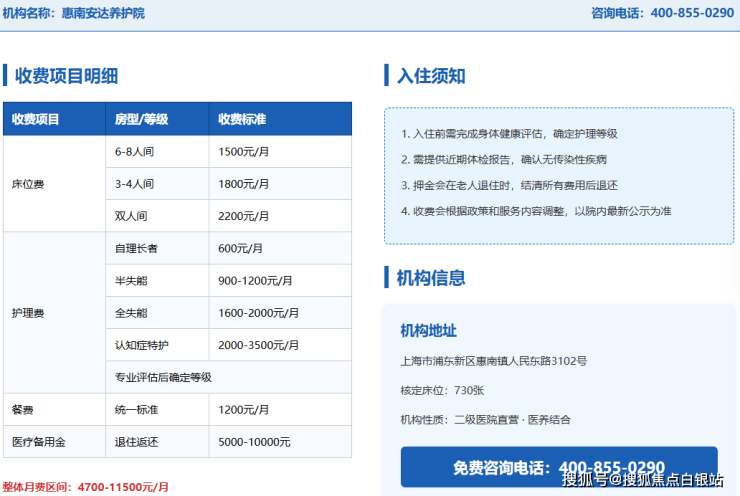Click the 收费项目明细 heading
The width and height of the screenshot is (740, 496).
pos(67,76)
